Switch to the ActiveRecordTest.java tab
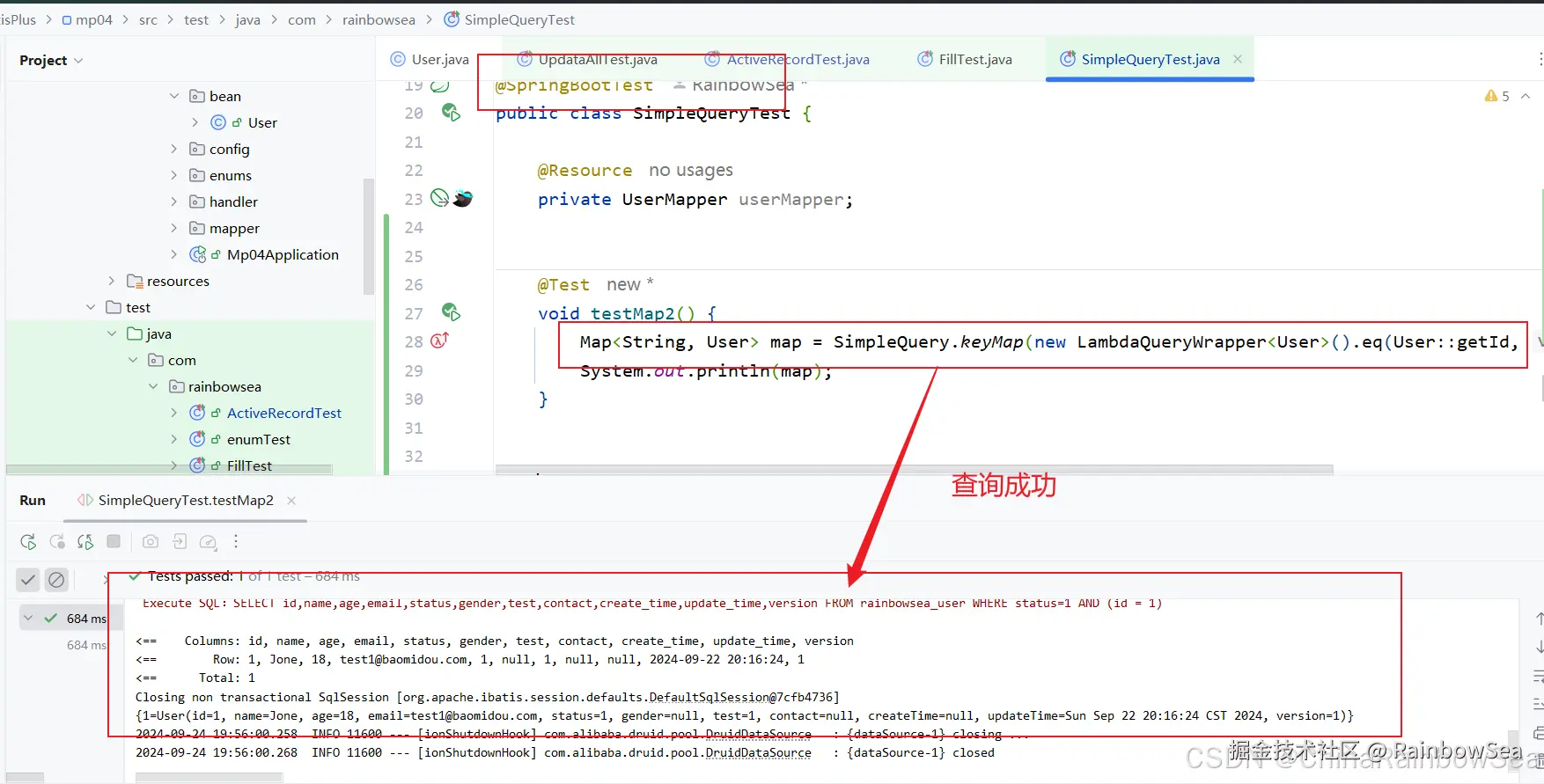The height and width of the screenshot is (784, 1544). 787,59
